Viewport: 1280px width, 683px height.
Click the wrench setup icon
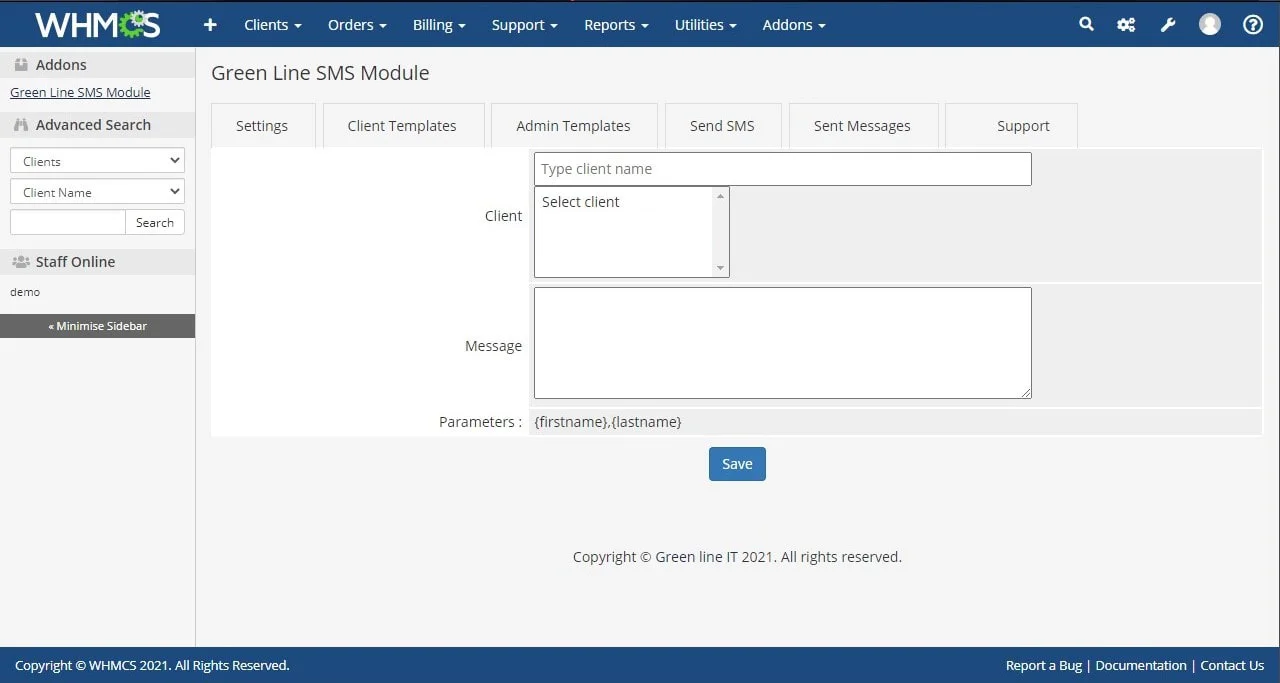click(1167, 25)
